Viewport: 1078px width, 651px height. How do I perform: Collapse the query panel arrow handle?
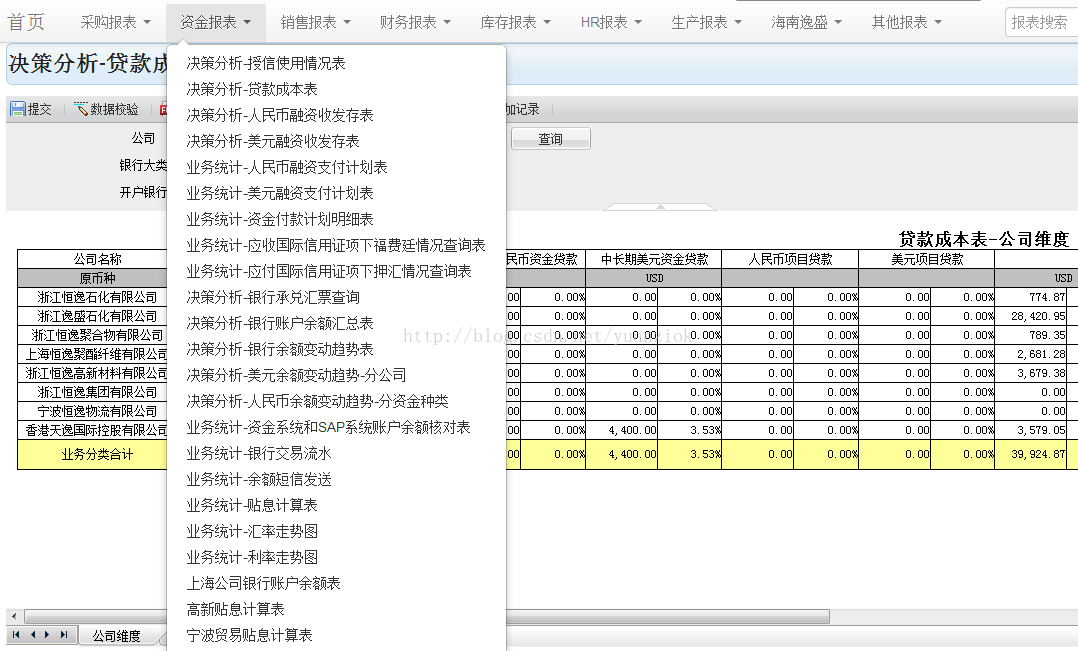[660, 207]
